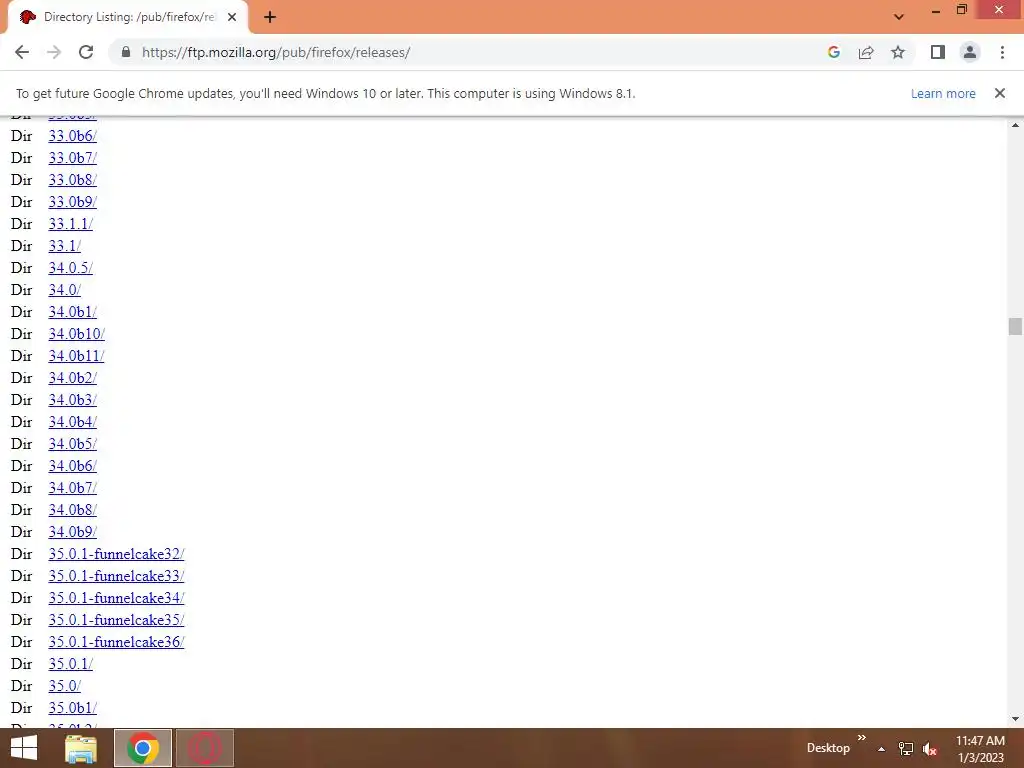1024x768 pixels.
Task: Reload the directory listing page
Action: [86, 52]
